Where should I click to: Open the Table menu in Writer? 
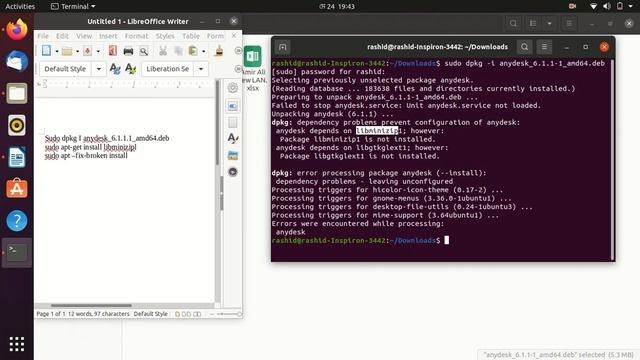[x=191, y=36]
